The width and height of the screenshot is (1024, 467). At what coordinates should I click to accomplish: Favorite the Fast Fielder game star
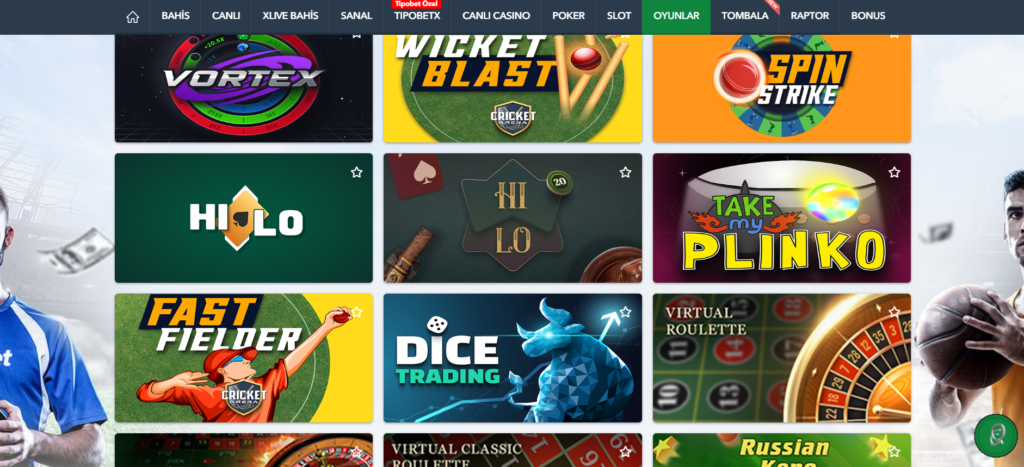(x=357, y=312)
